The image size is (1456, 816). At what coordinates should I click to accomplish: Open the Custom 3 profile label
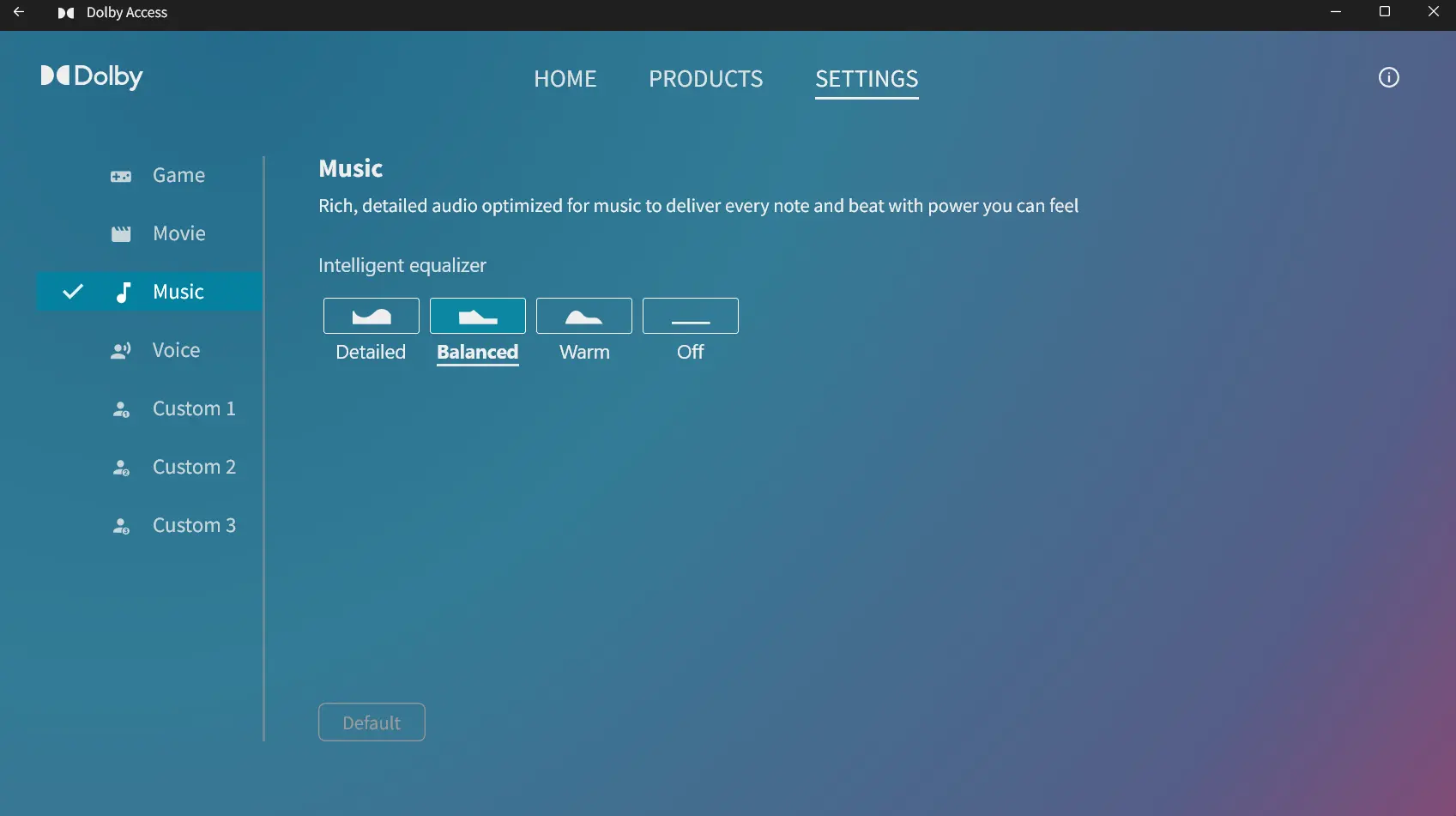pyautogui.click(x=194, y=525)
